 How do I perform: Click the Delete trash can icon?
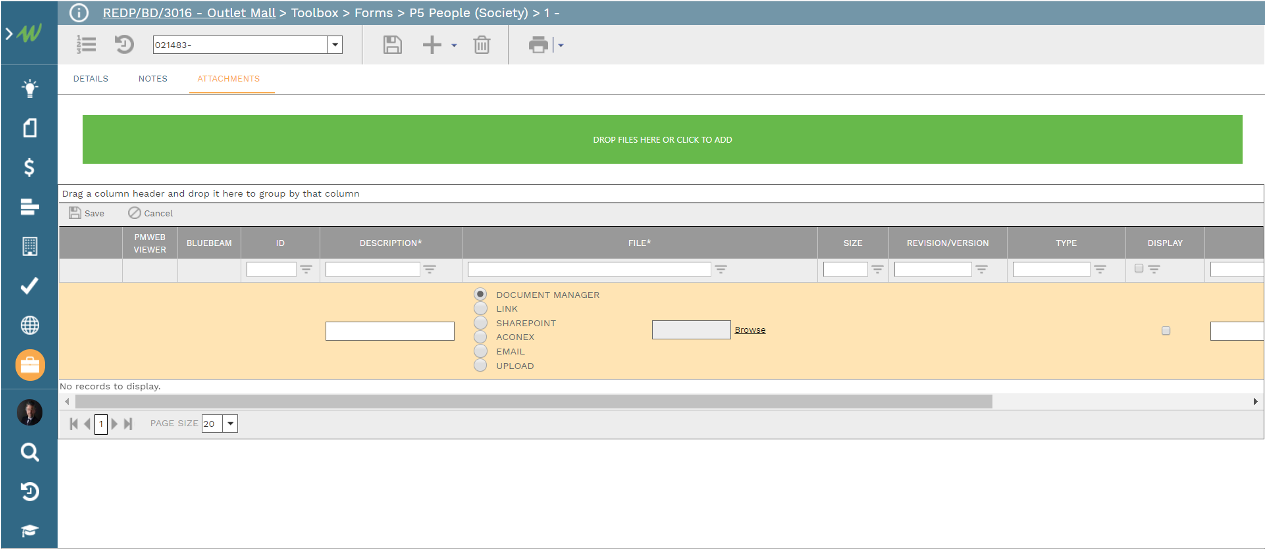pos(482,44)
